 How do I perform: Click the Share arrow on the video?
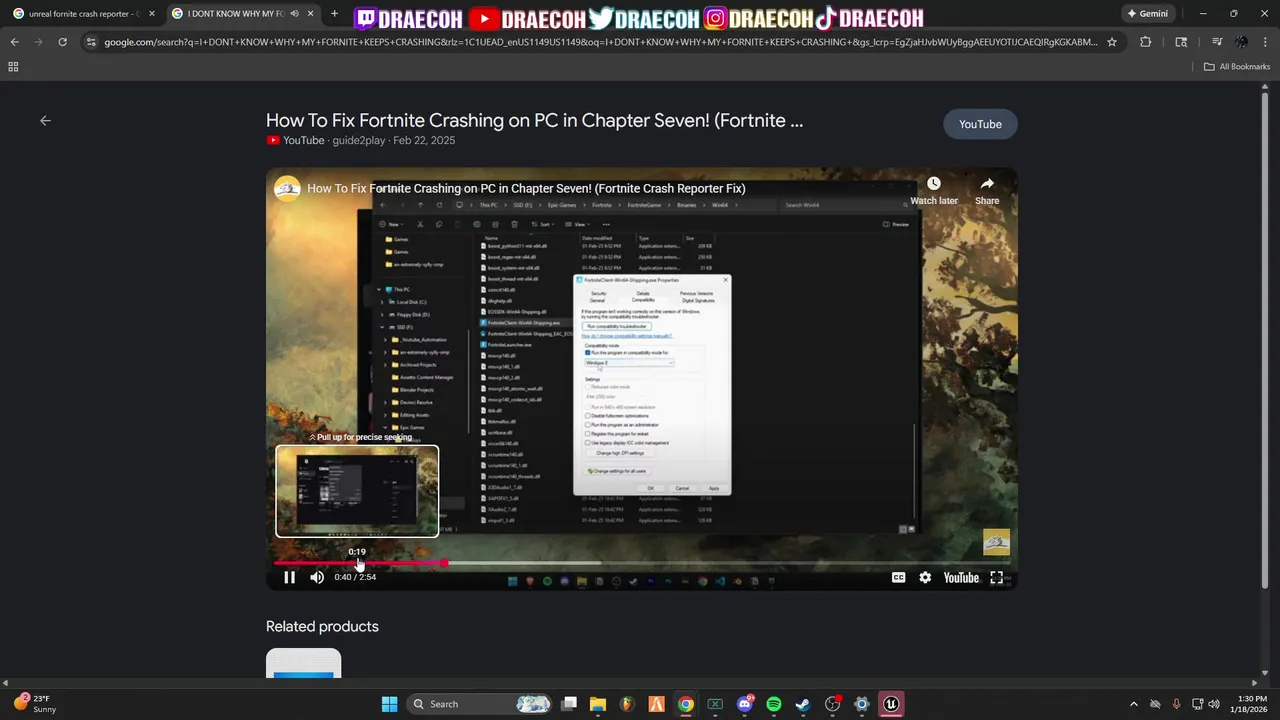(x=987, y=184)
